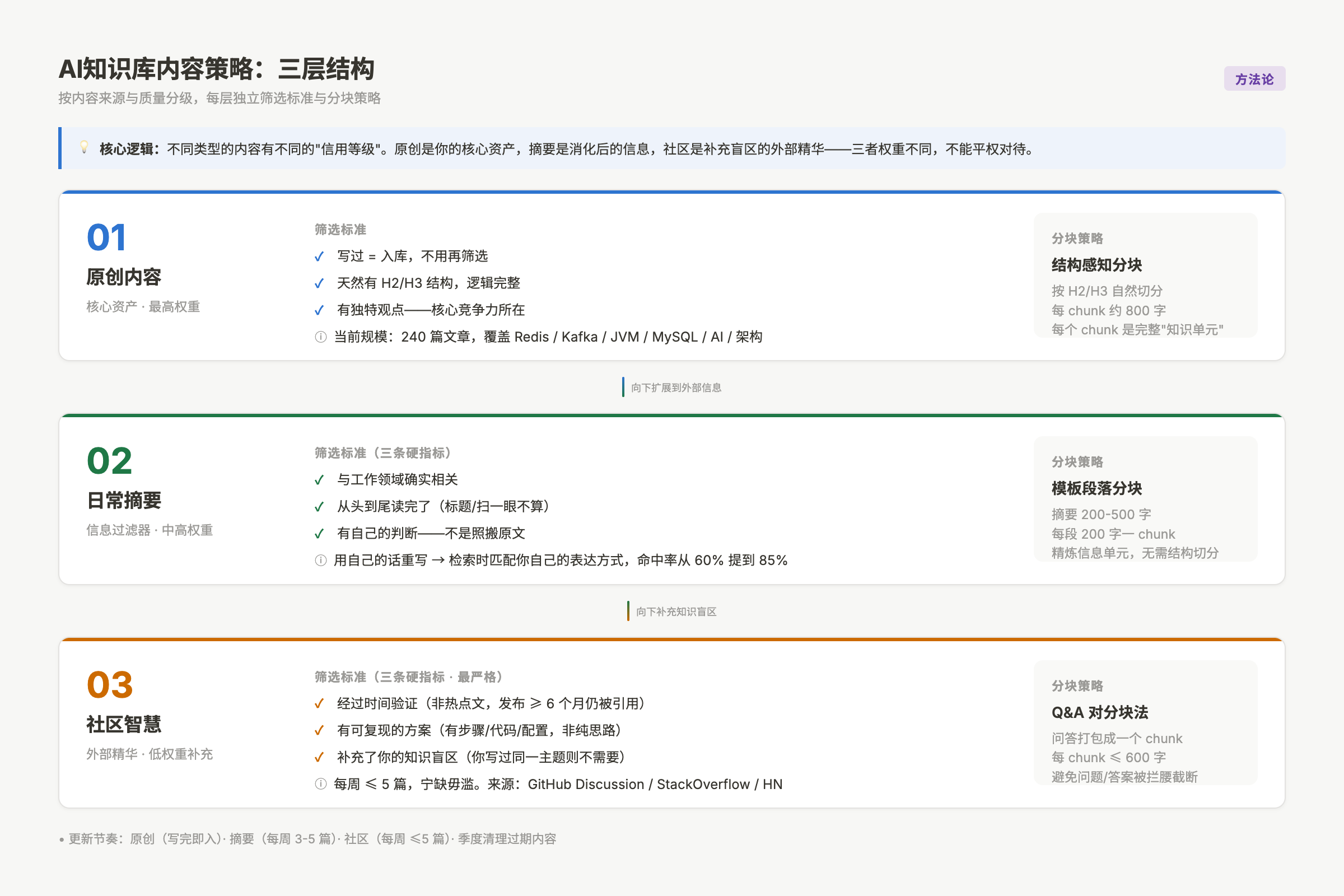
Task: Click the 筛选标准 label in card 01
Action: click(340, 230)
